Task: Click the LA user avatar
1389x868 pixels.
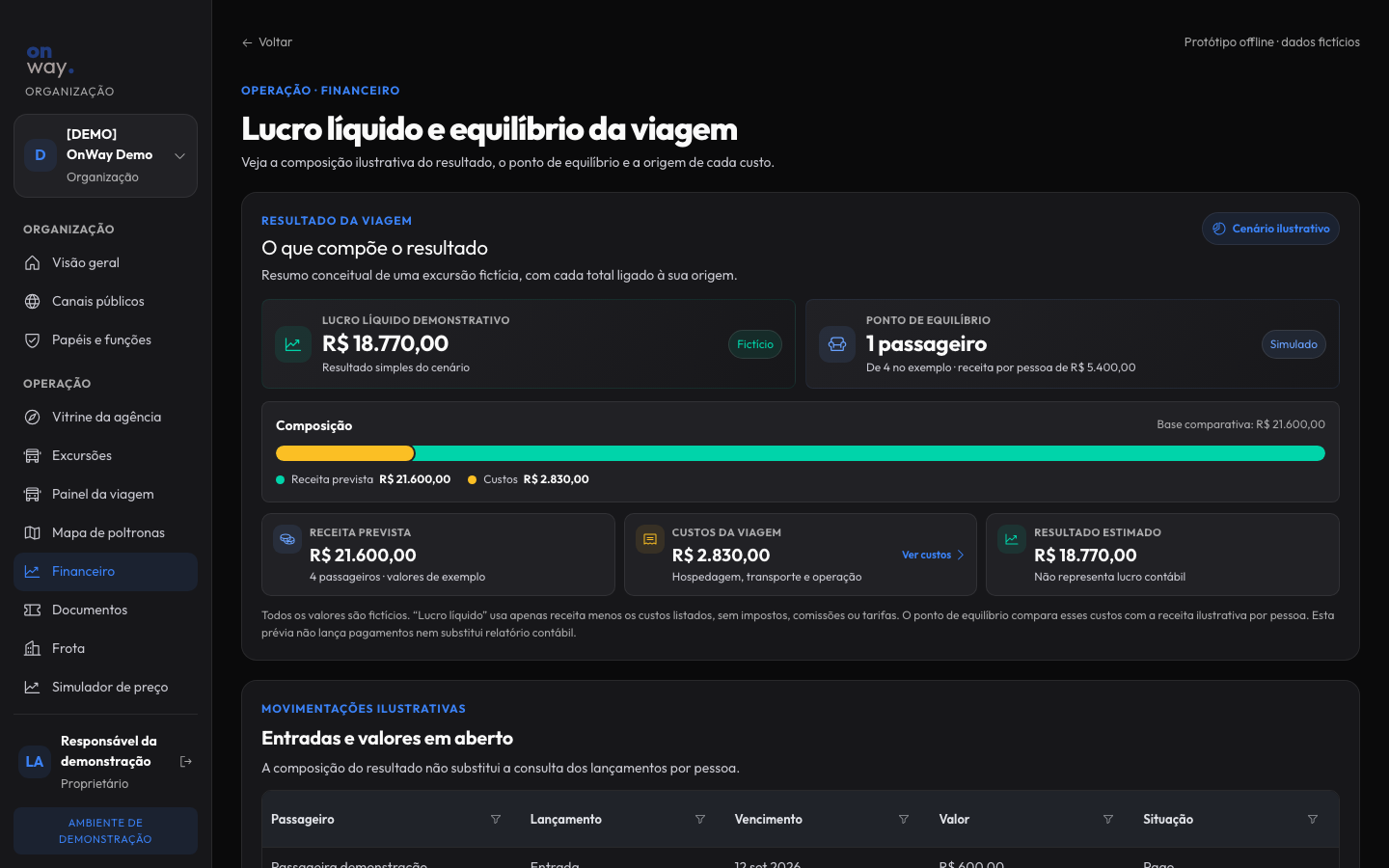Action: [x=35, y=761]
